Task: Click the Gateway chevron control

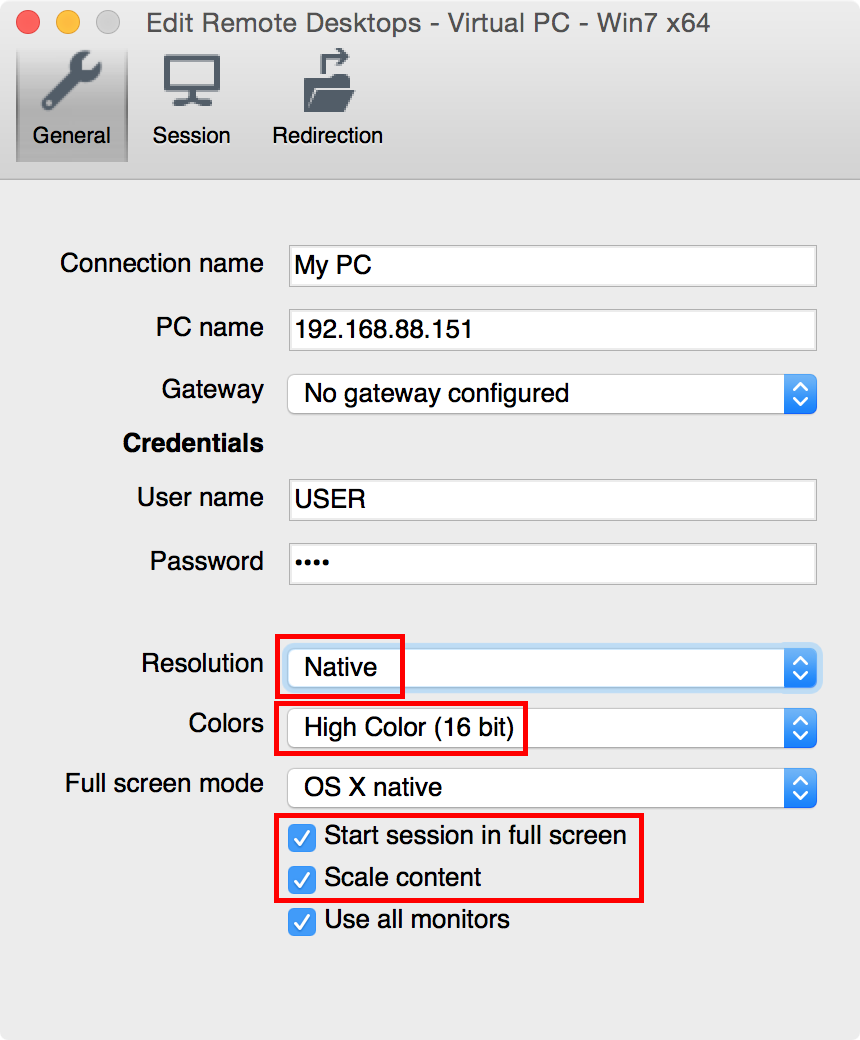Action: click(799, 394)
